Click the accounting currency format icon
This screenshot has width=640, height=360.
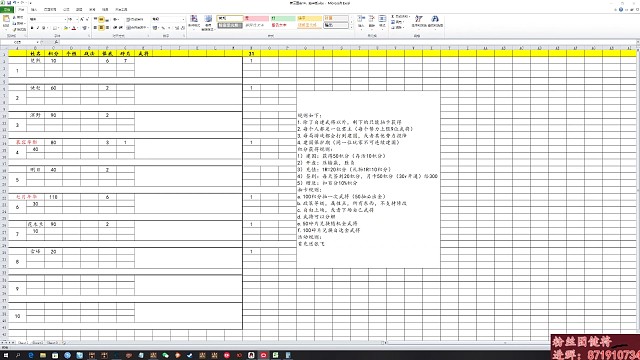(155, 28)
